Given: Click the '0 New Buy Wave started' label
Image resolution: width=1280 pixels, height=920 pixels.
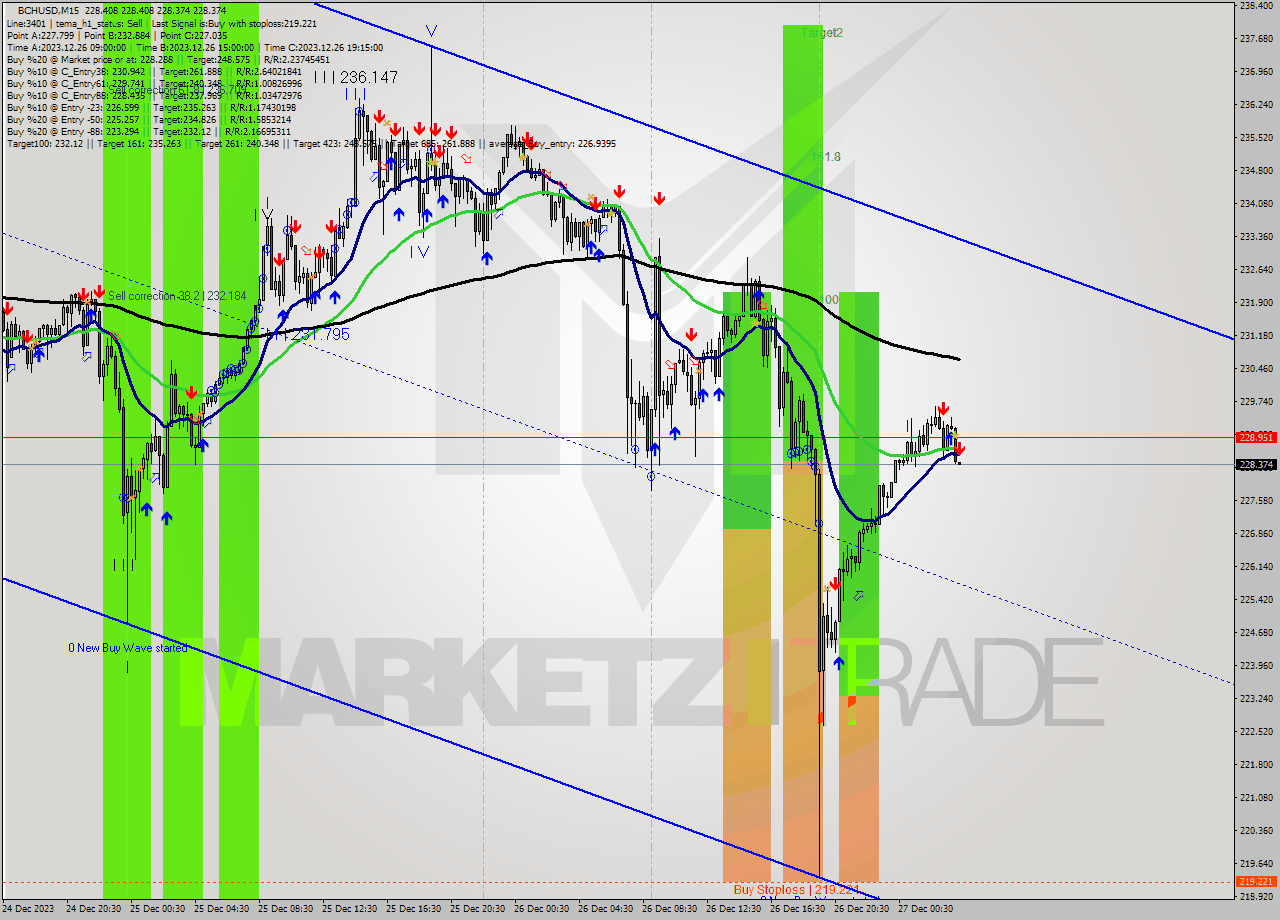Looking at the screenshot, I should (127, 648).
